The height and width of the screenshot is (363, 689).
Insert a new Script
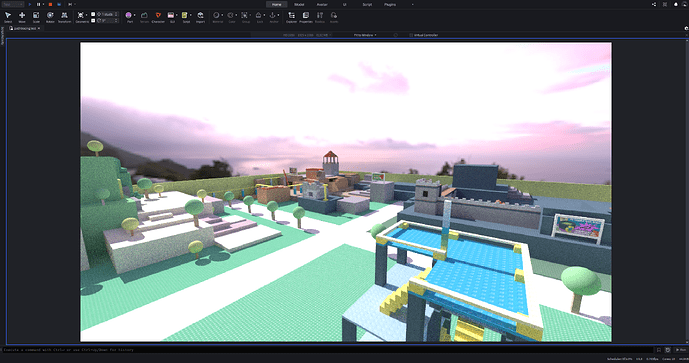click(x=185, y=17)
